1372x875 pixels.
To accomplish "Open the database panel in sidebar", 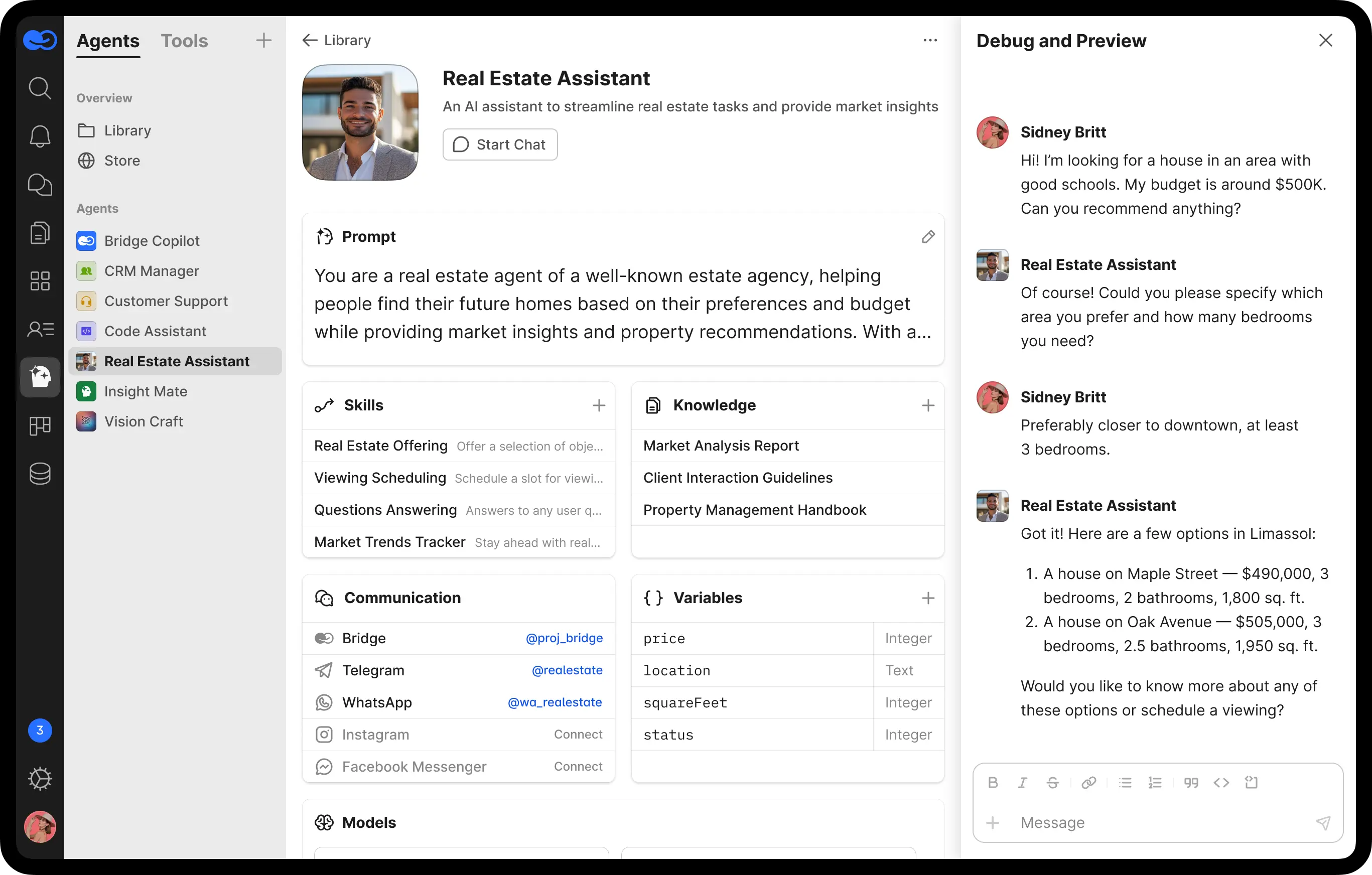I will coord(39,474).
